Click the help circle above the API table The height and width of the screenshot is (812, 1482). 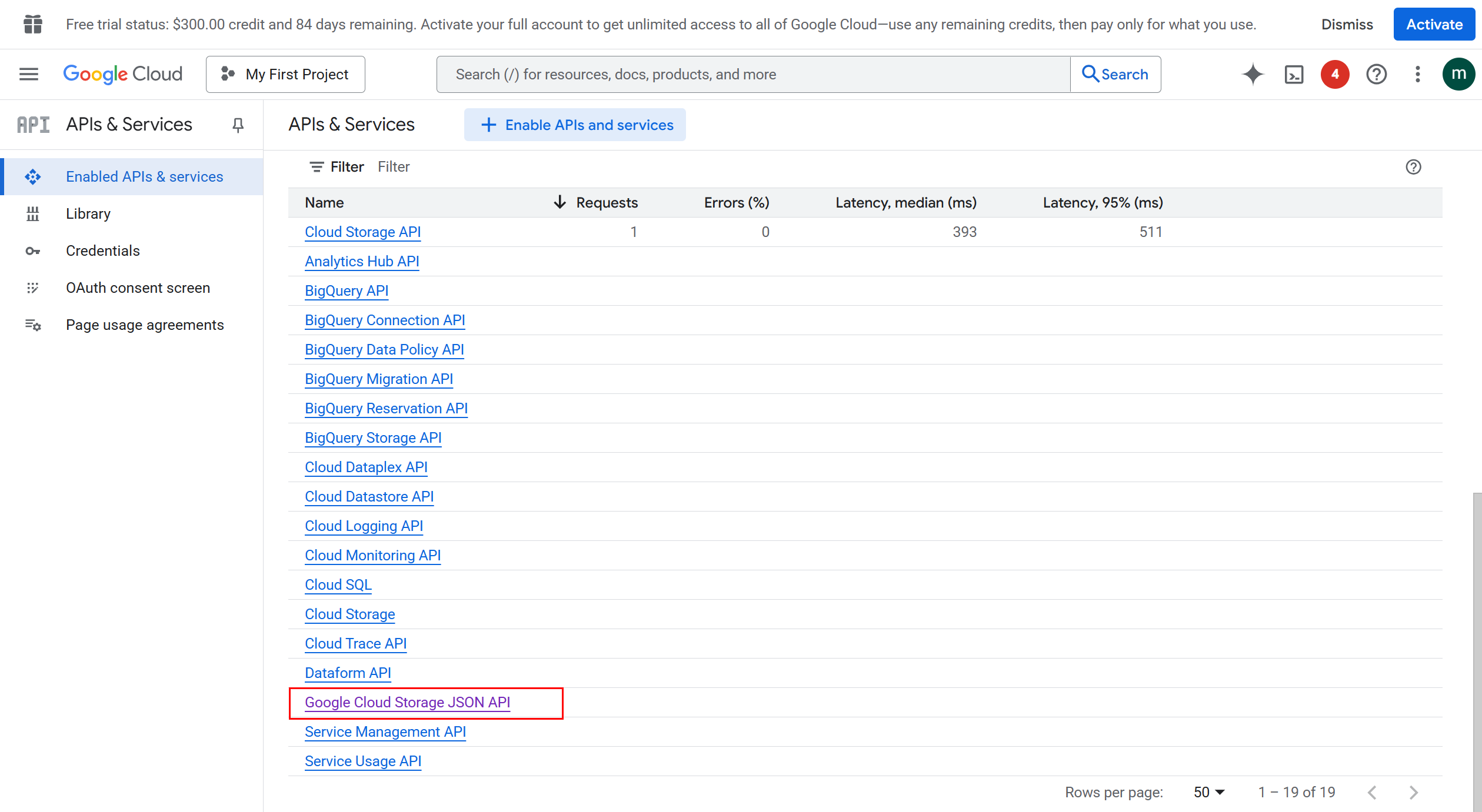tap(1413, 167)
